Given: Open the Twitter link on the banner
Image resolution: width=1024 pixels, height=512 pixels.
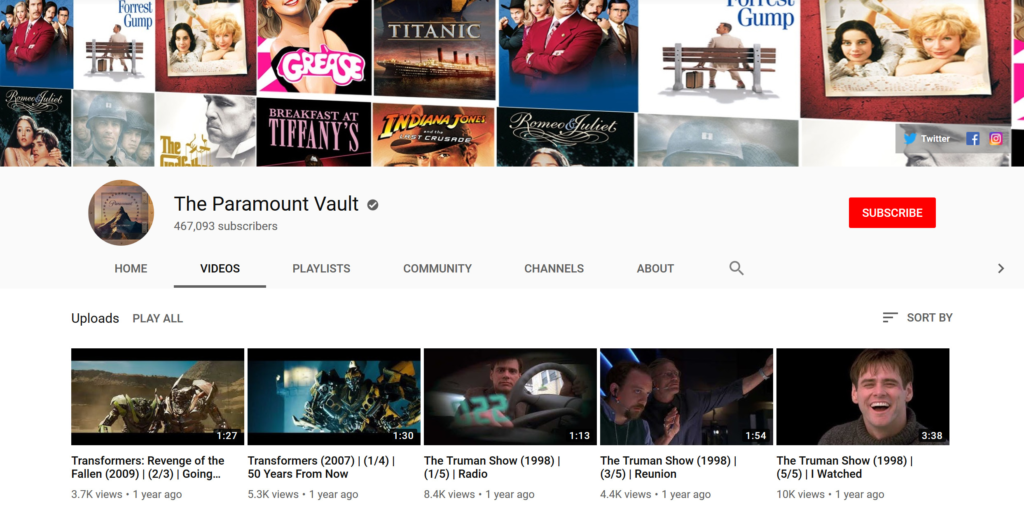Looking at the screenshot, I should pos(927,138).
